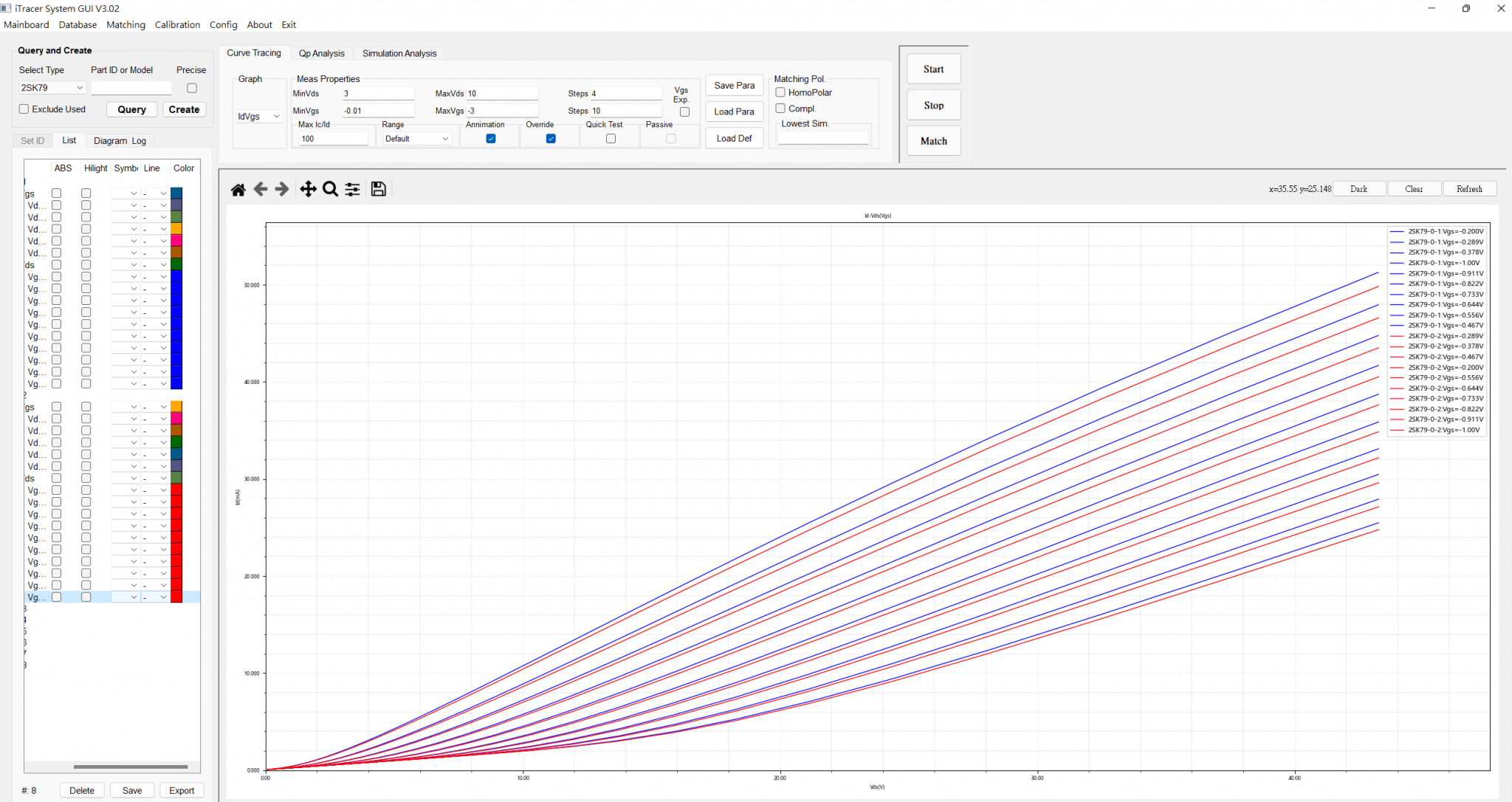This screenshot has width=1512, height=802.
Task: Tick ABS checkbox in the highlighted Vg row
Action: [56, 597]
